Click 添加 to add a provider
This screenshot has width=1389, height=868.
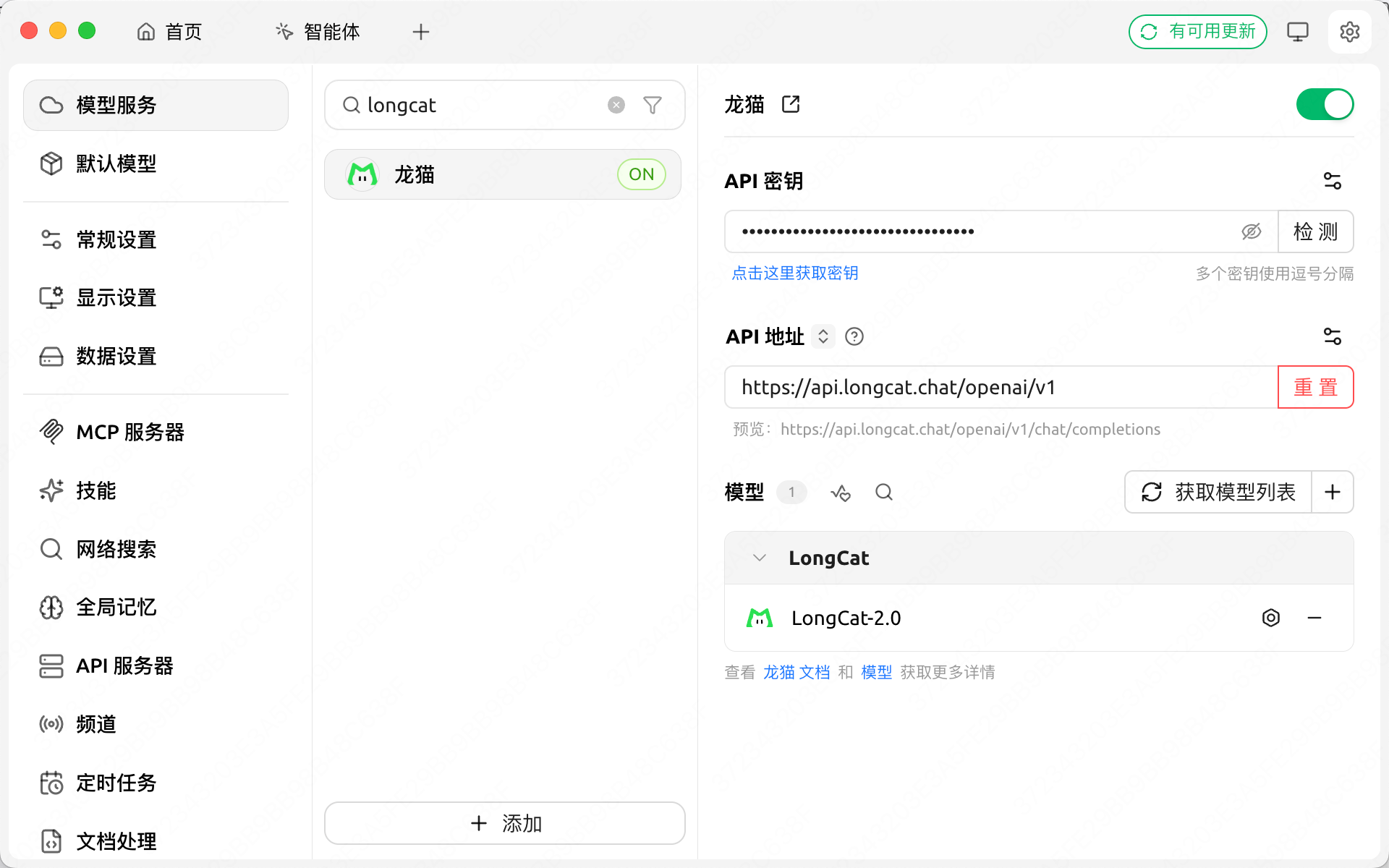point(505,823)
